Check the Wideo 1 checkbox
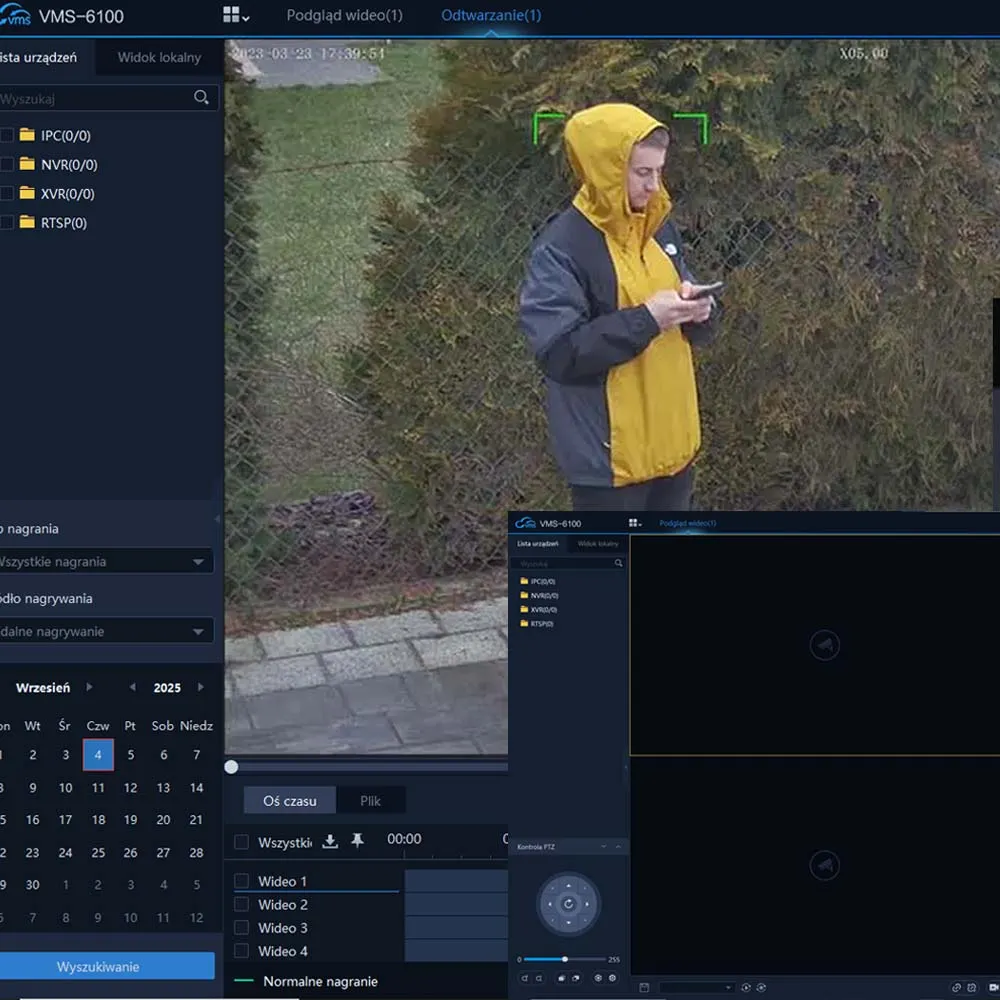The image size is (1000, 1000). tap(241, 881)
